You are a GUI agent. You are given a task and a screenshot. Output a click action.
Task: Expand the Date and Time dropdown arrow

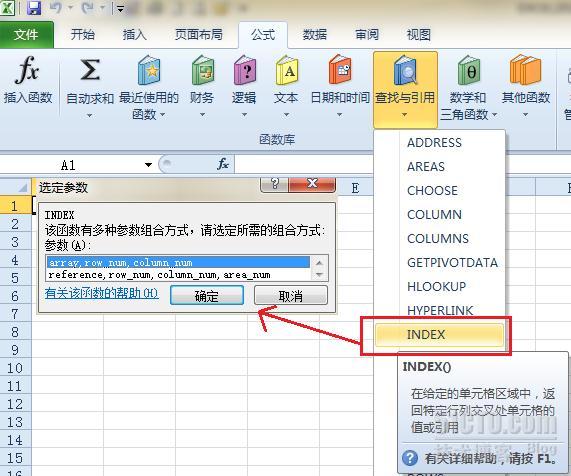[x=339, y=115]
